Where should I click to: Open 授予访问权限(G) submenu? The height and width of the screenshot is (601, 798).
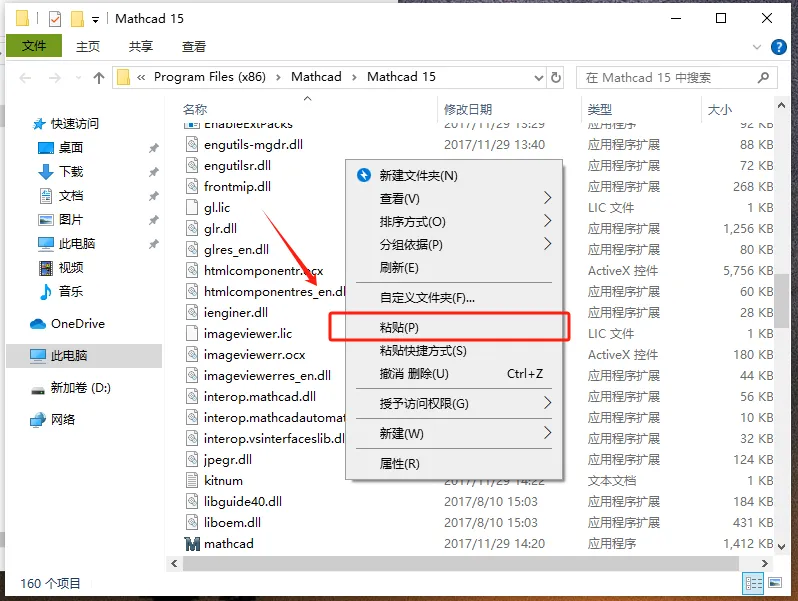(x=454, y=404)
